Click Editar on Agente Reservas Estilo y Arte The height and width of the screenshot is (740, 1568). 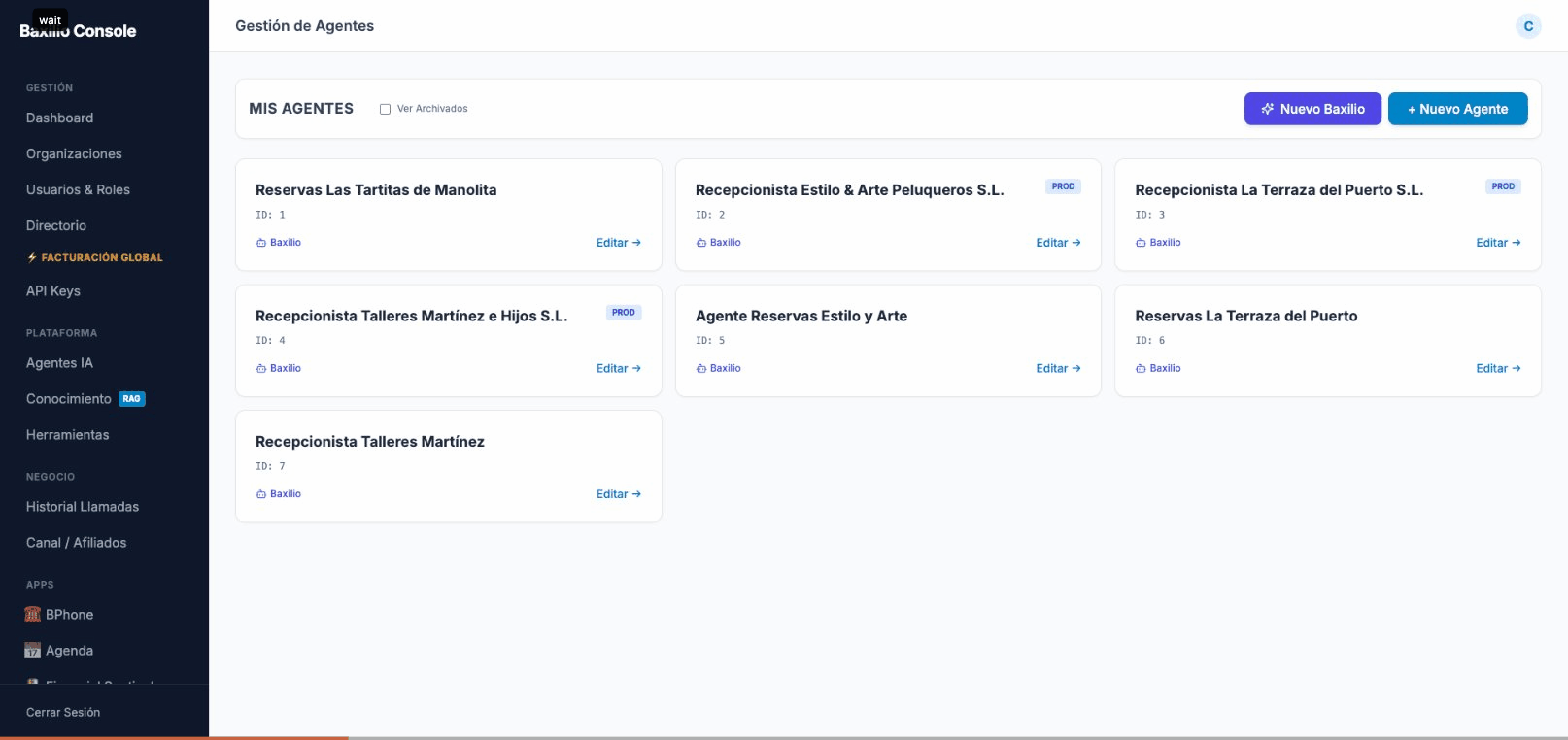(x=1058, y=369)
